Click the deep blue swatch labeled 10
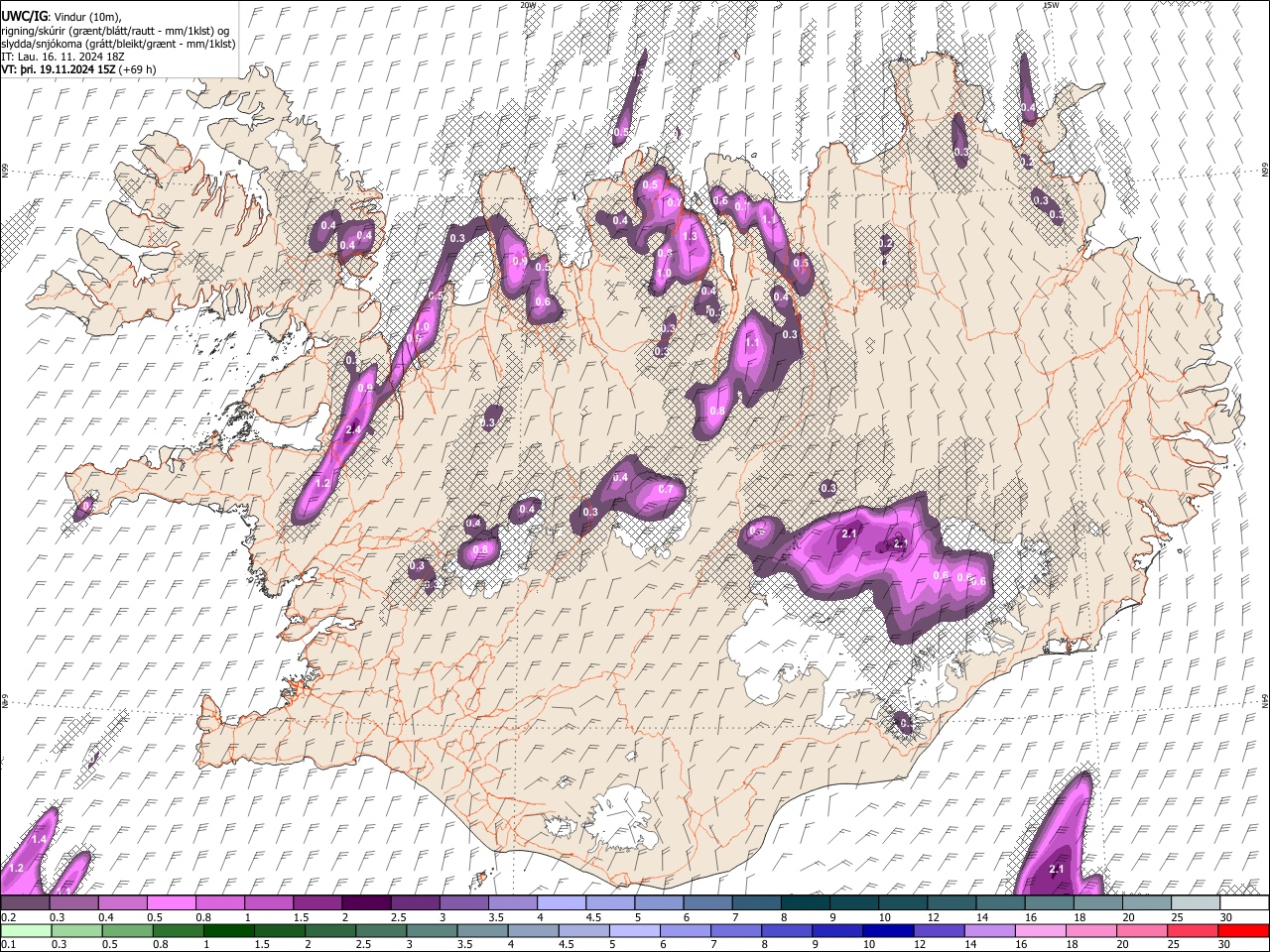This screenshot has width=1270, height=952. [888, 930]
